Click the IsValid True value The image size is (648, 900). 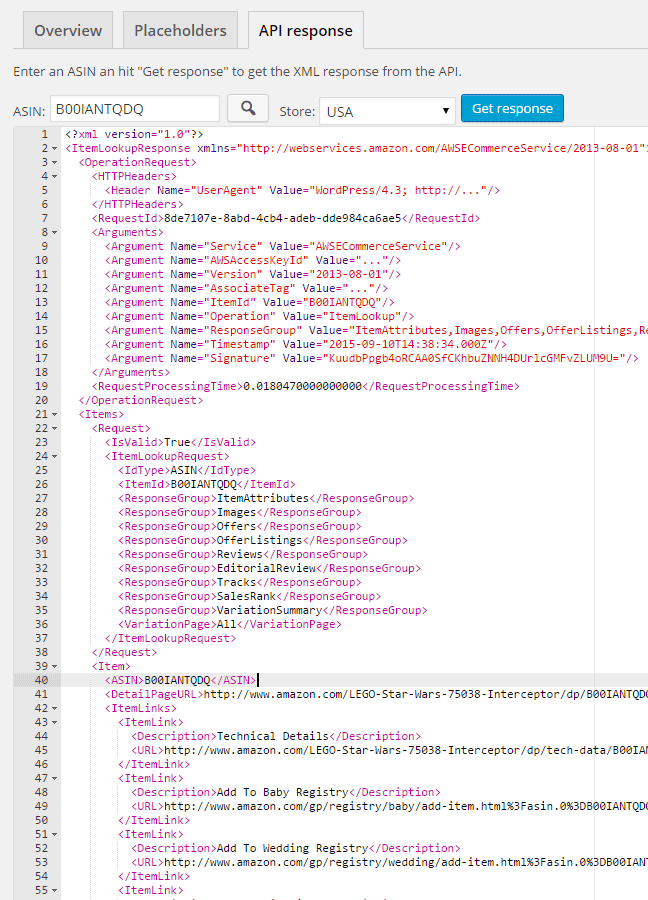coord(177,442)
